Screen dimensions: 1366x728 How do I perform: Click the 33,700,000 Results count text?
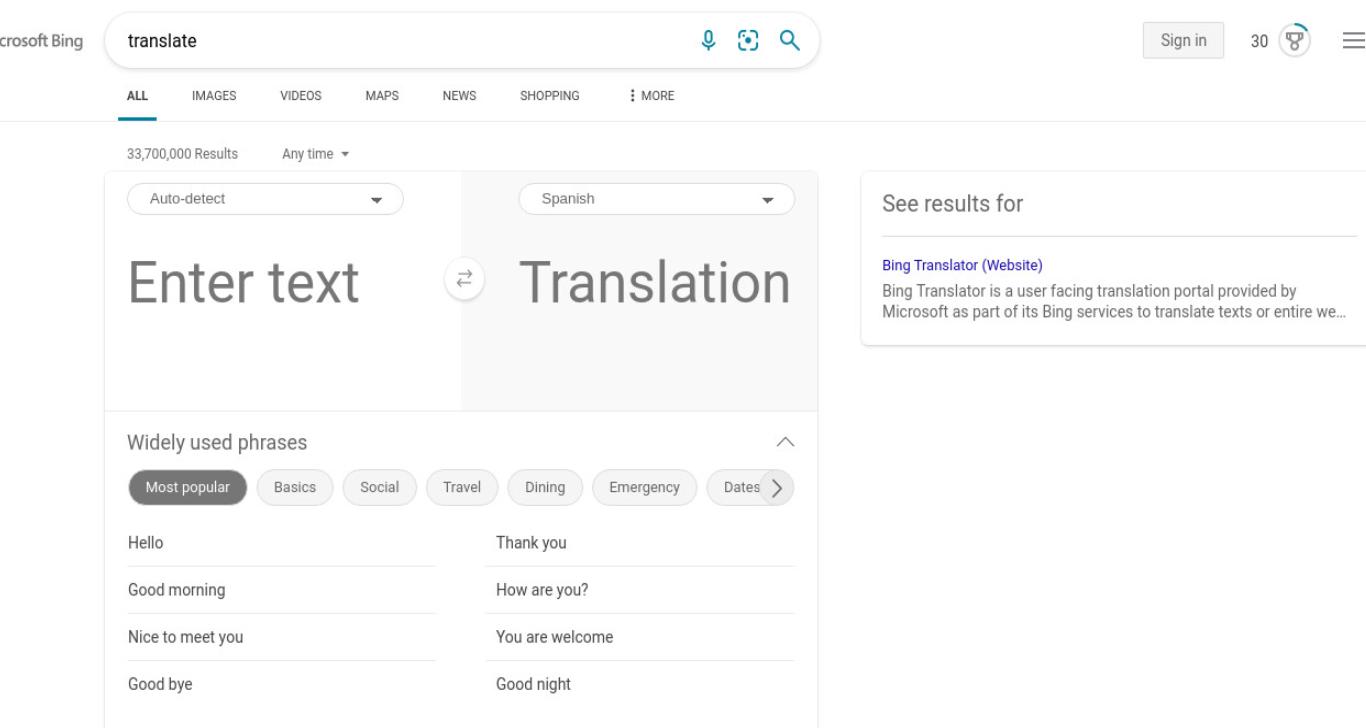point(182,154)
